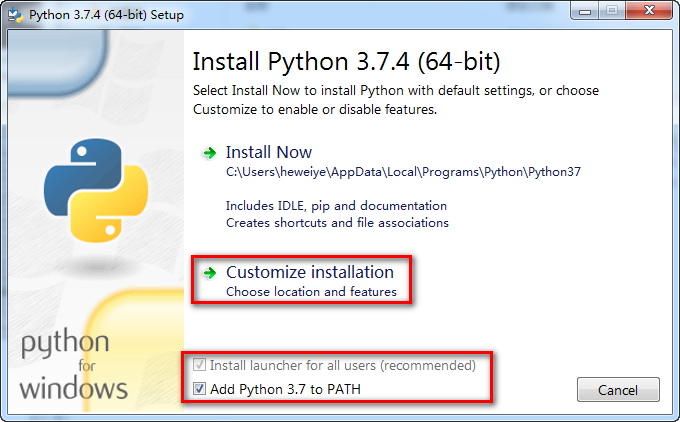Toggle the Install launcher for all users checkbox
The height and width of the screenshot is (422, 680).
[200, 366]
